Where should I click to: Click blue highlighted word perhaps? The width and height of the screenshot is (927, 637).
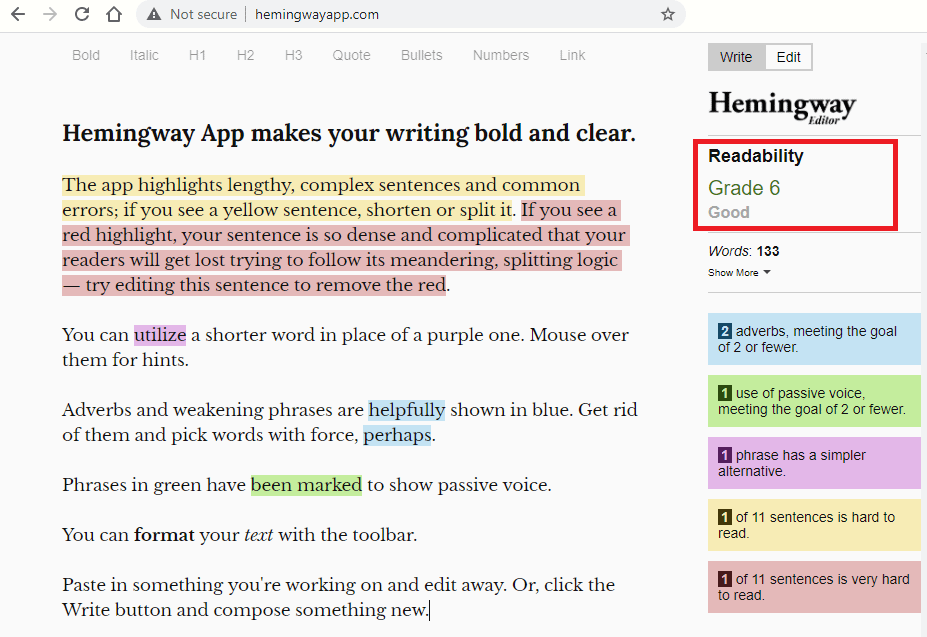coord(397,435)
